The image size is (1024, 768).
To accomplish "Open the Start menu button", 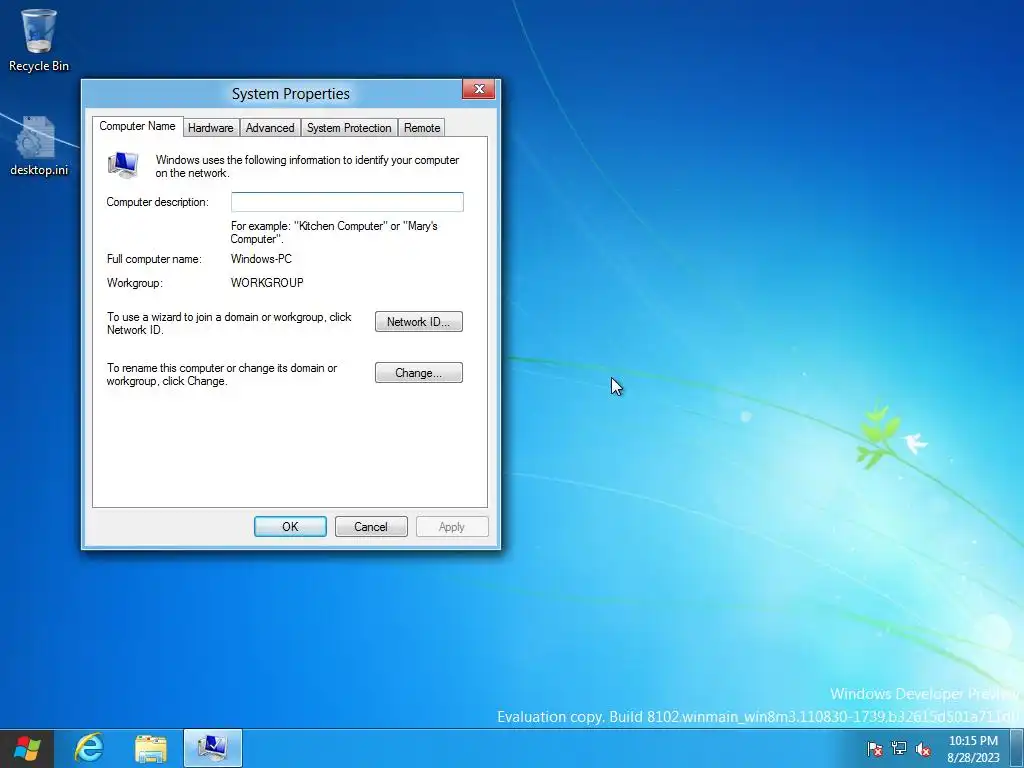I will [26, 748].
